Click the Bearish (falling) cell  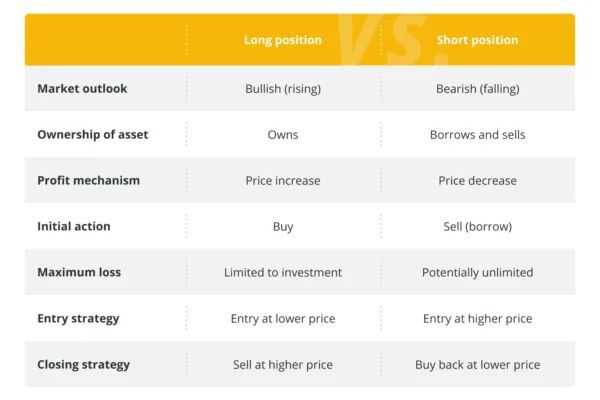[x=478, y=89]
